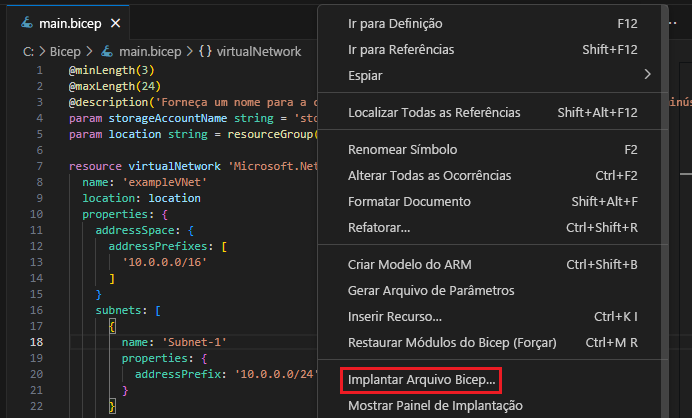This screenshot has width=692, height=418.
Task: Click line number 7 in gutter
Action: point(39,166)
